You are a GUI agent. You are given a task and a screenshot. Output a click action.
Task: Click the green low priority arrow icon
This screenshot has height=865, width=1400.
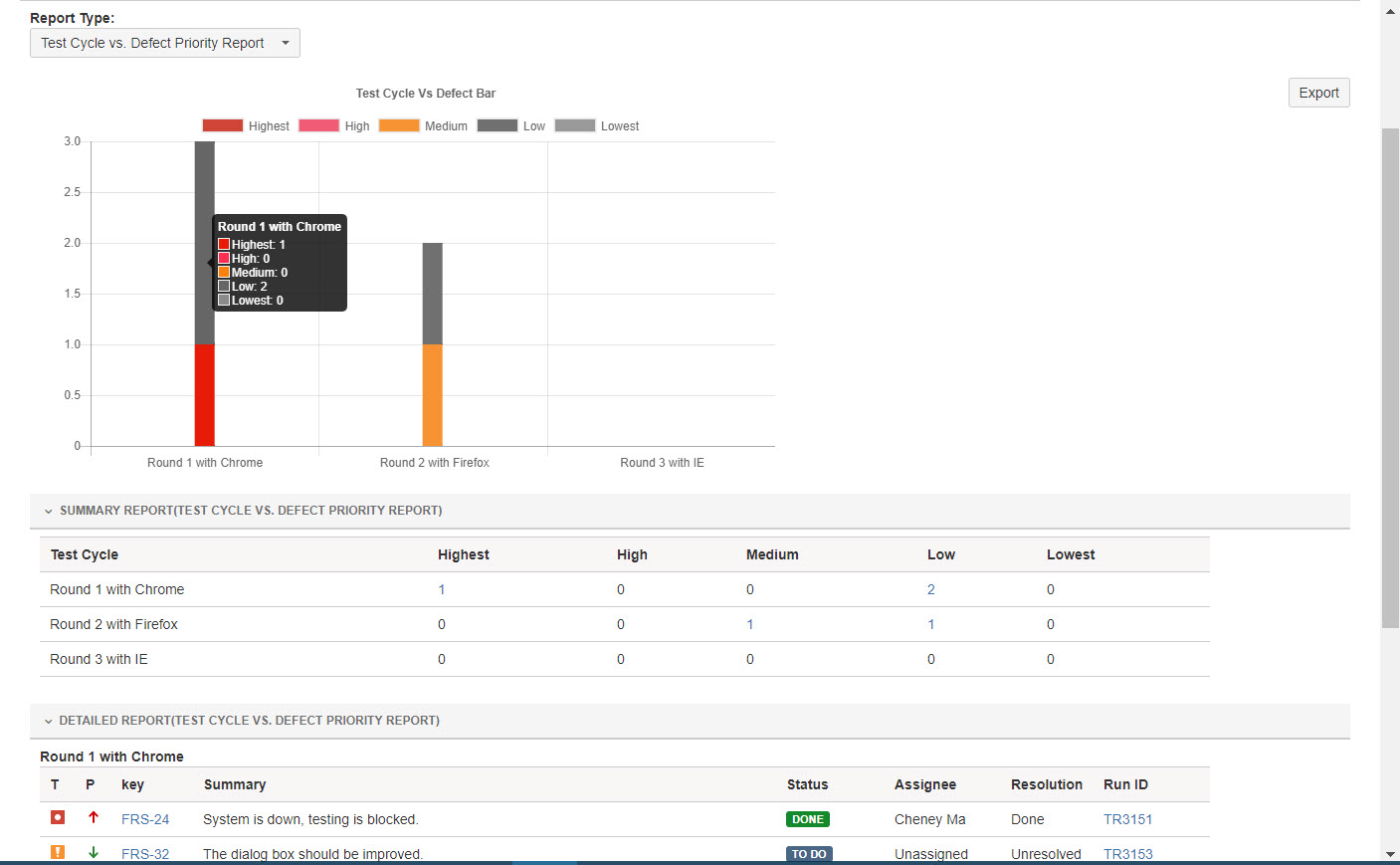pos(94,852)
